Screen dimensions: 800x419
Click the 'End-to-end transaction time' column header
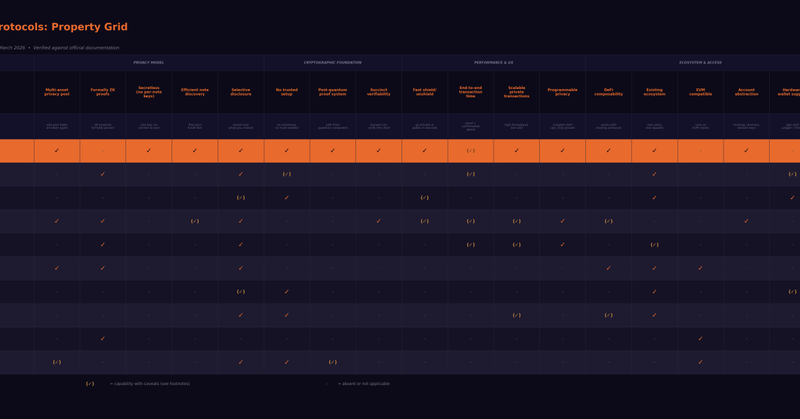tap(470, 92)
